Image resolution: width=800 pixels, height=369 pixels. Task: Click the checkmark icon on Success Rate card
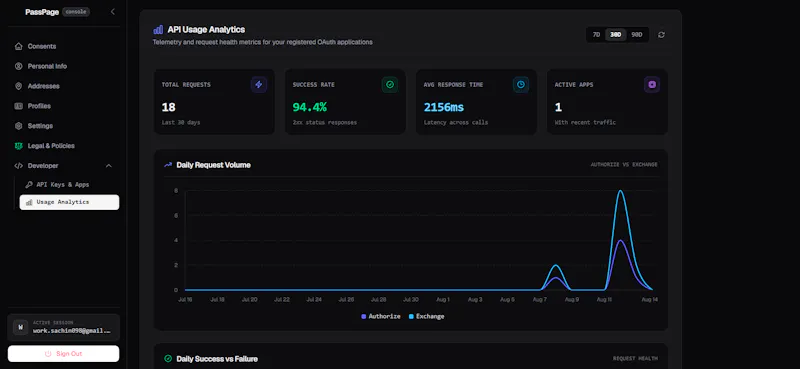click(x=390, y=85)
